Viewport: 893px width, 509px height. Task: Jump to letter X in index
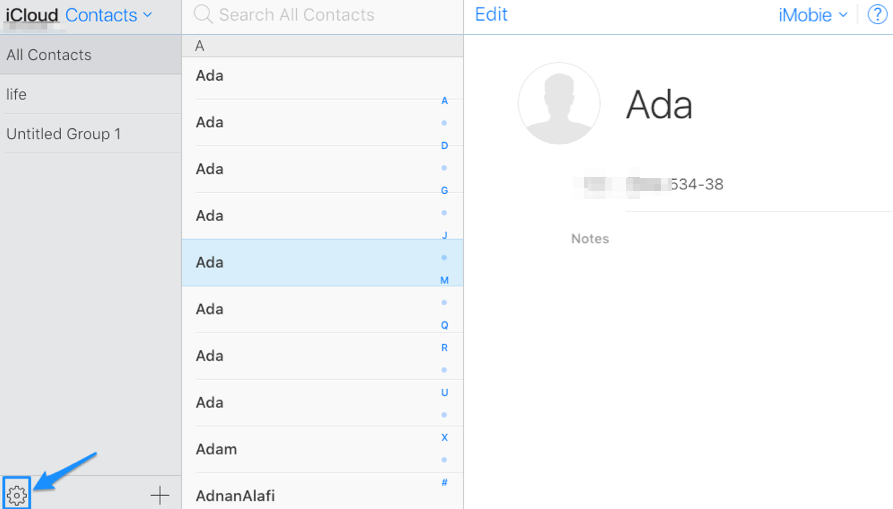(444, 438)
